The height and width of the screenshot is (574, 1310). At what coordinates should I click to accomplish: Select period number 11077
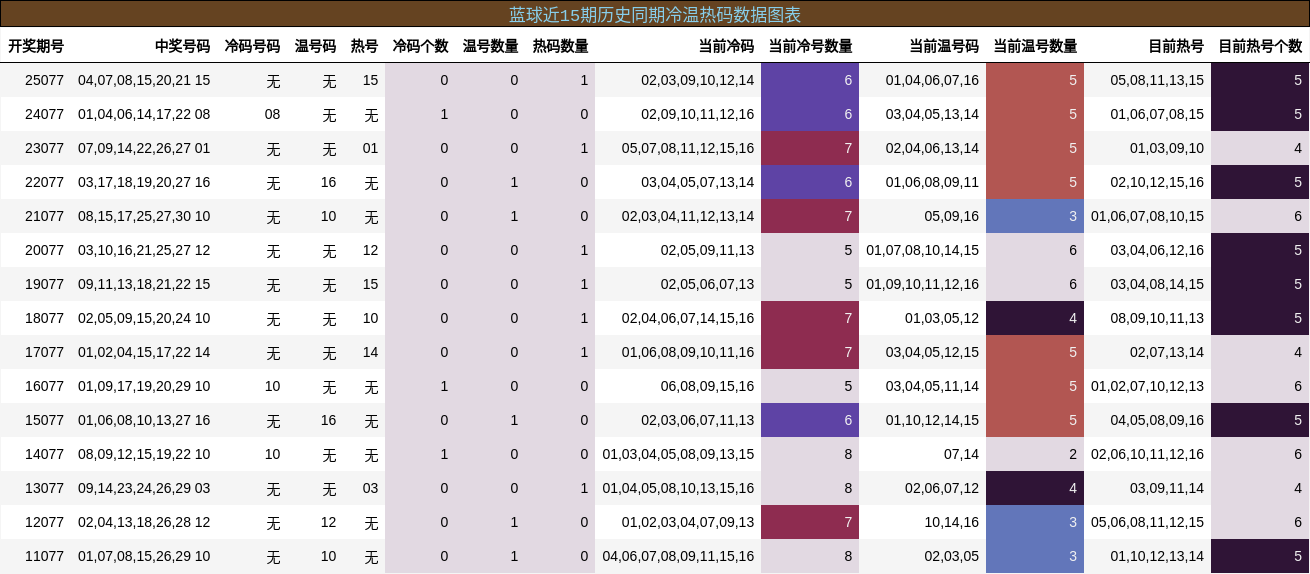click(x=44, y=556)
